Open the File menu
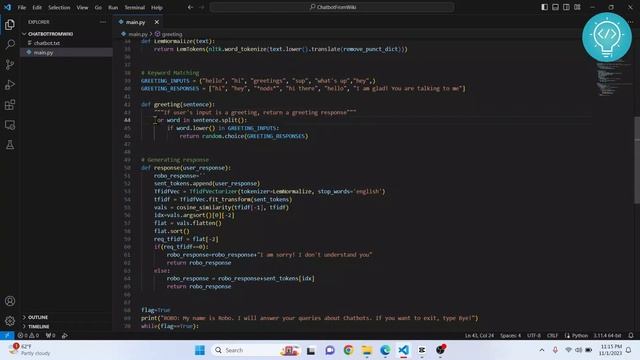640x360 pixels. 22,7
